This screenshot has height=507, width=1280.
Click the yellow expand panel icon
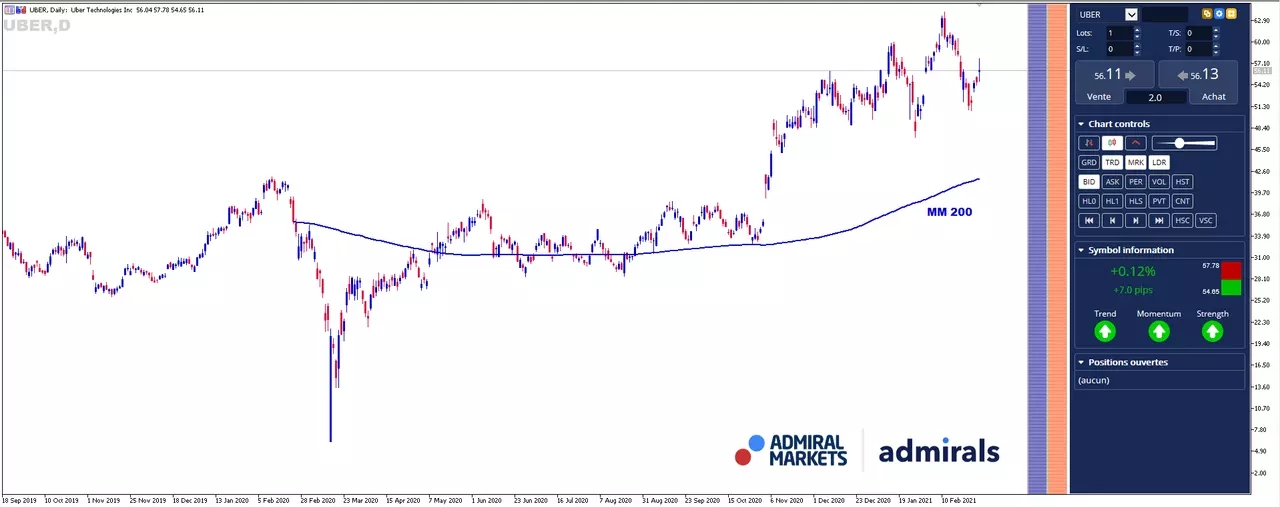pyautogui.click(x=1231, y=14)
